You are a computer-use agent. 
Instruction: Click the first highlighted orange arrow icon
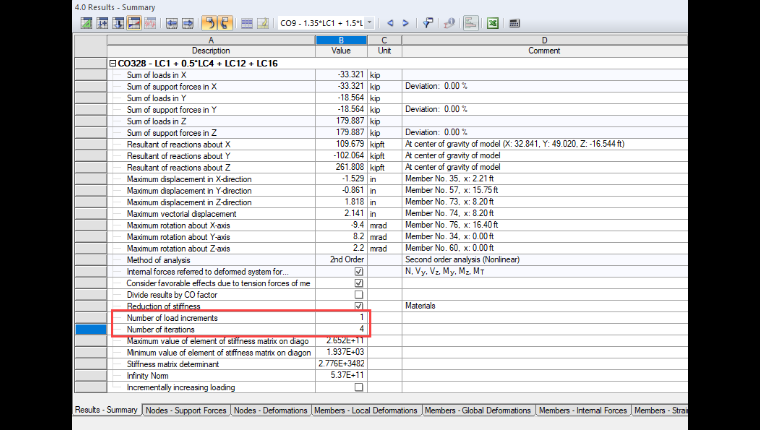(209, 23)
